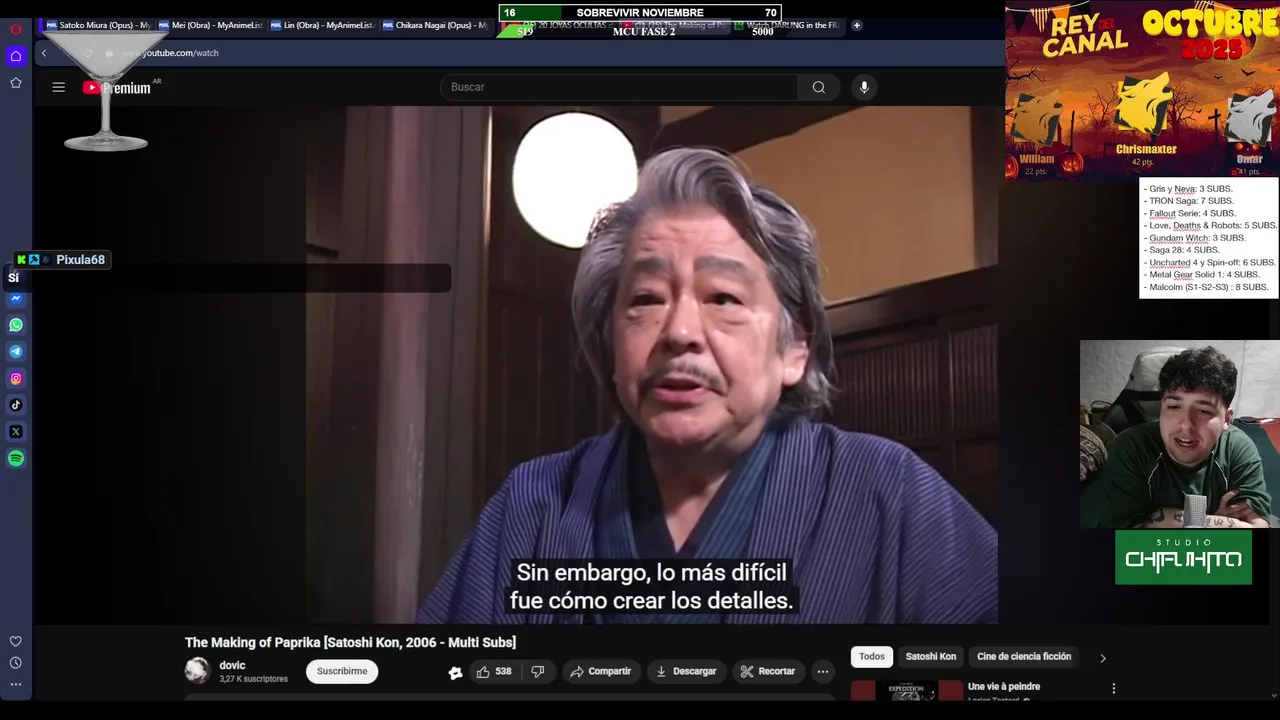Open Telegram in Opera sidebar
The height and width of the screenshot is (720, 1280).
16,351
